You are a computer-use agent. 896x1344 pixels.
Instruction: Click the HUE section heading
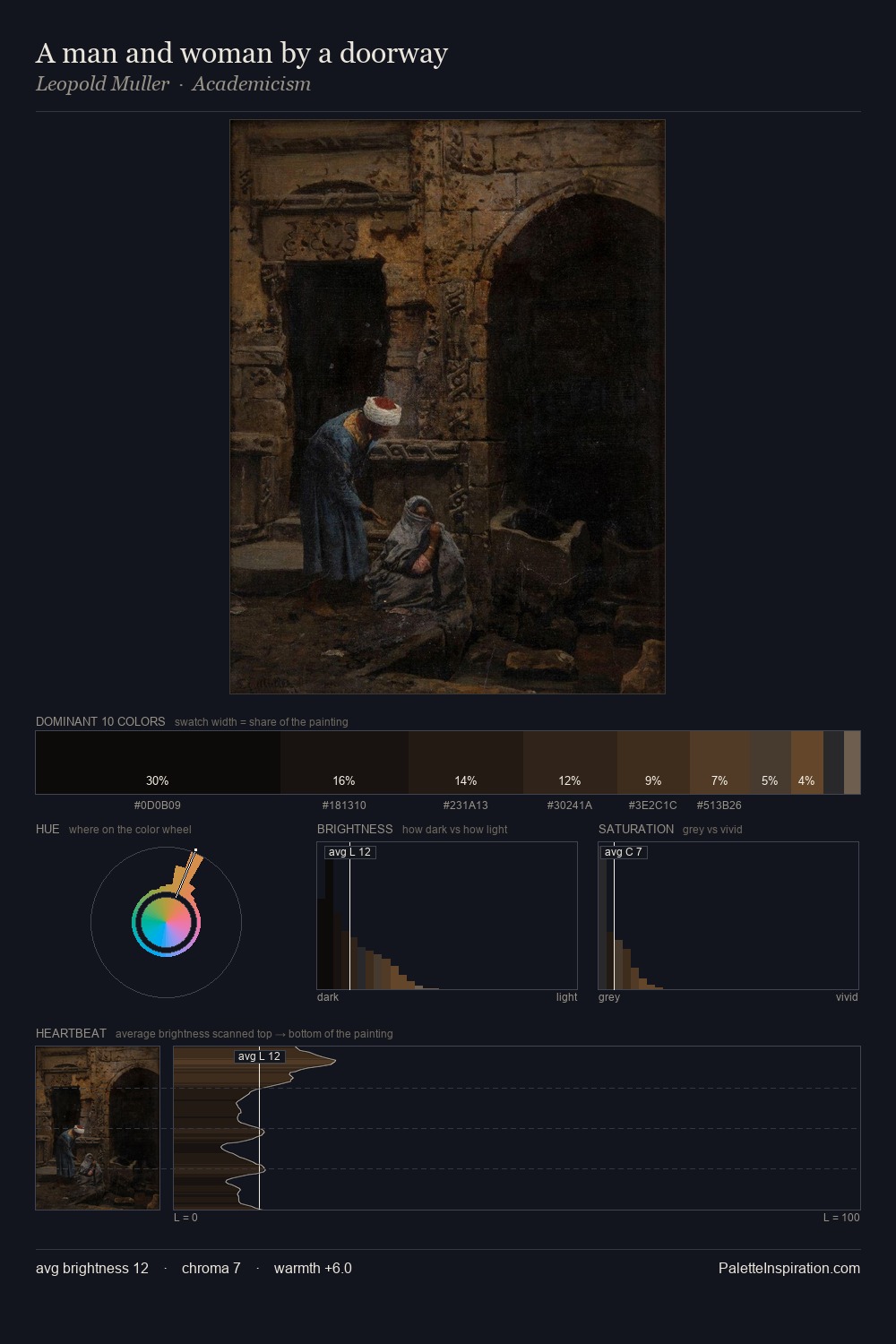coord(47,829)
